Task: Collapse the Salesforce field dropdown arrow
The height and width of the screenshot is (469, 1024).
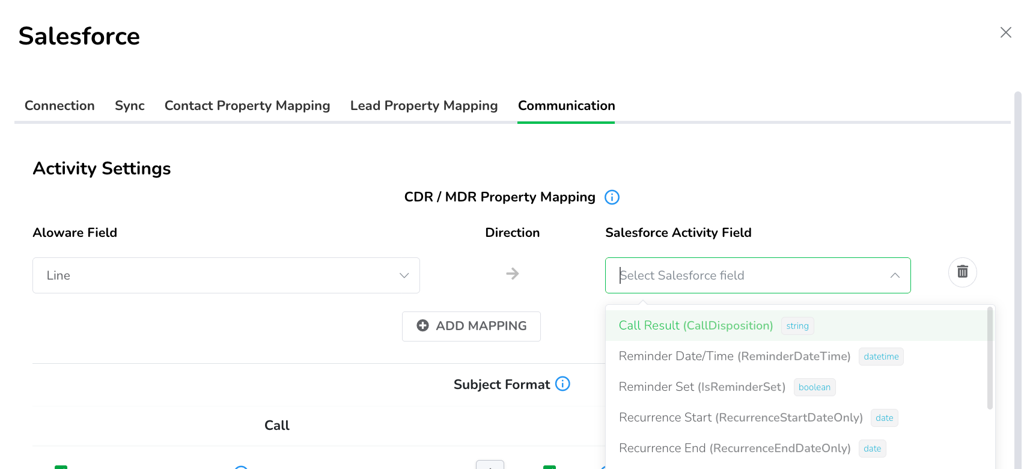Action: click(x=895, y=276)
